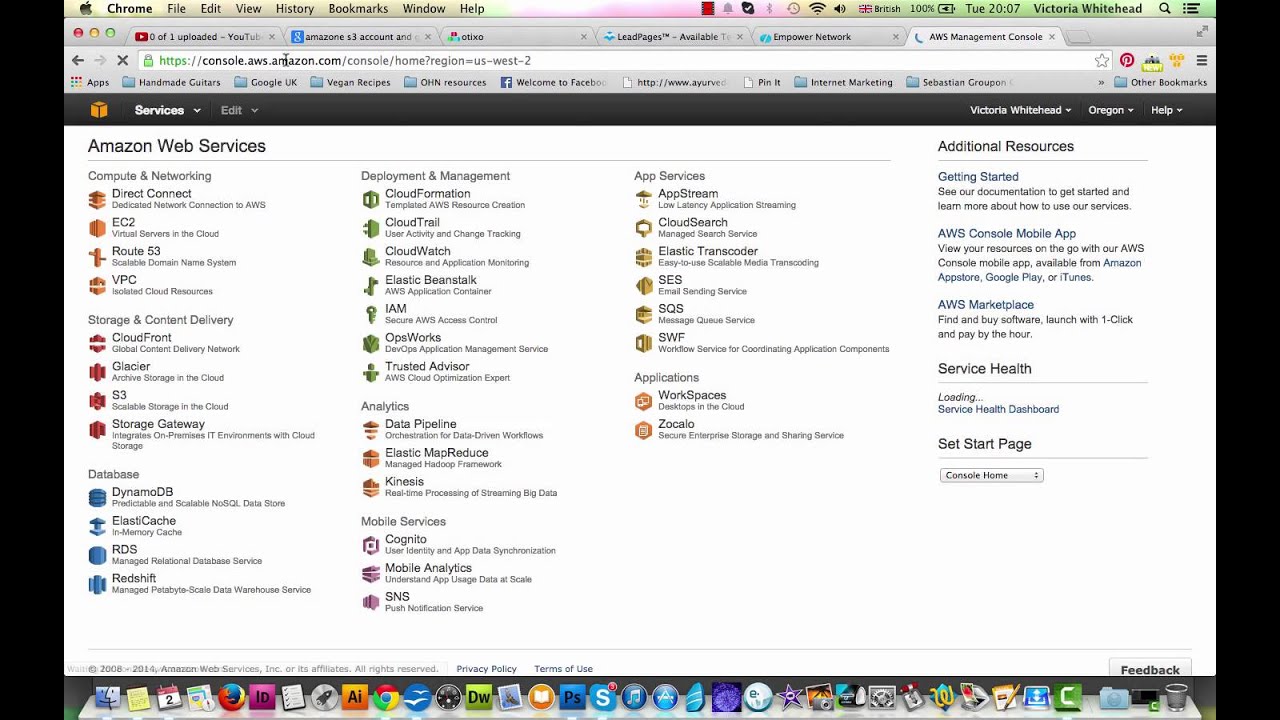Image resolution: width=1280 pixels, height=720 pixels.
Task: Bookmark page with the star icon
Action: tap(1101, 61)
